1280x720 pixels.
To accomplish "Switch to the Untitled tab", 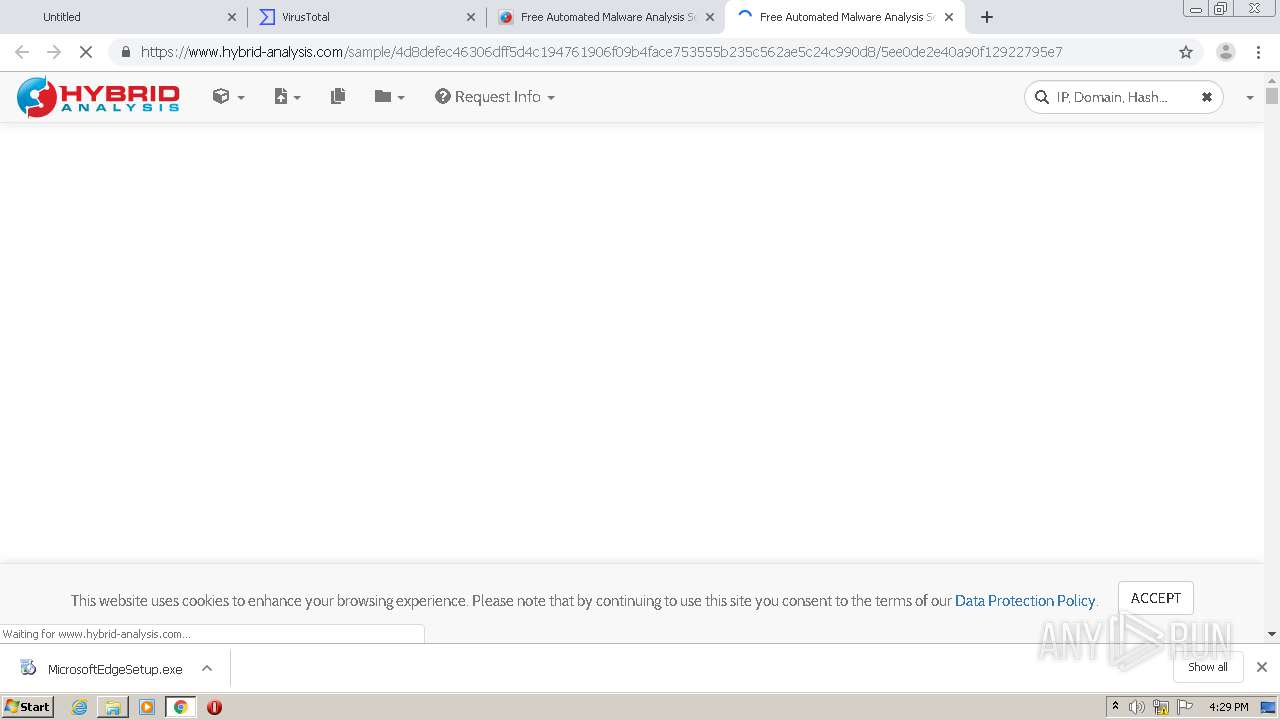I will [62, 17].
